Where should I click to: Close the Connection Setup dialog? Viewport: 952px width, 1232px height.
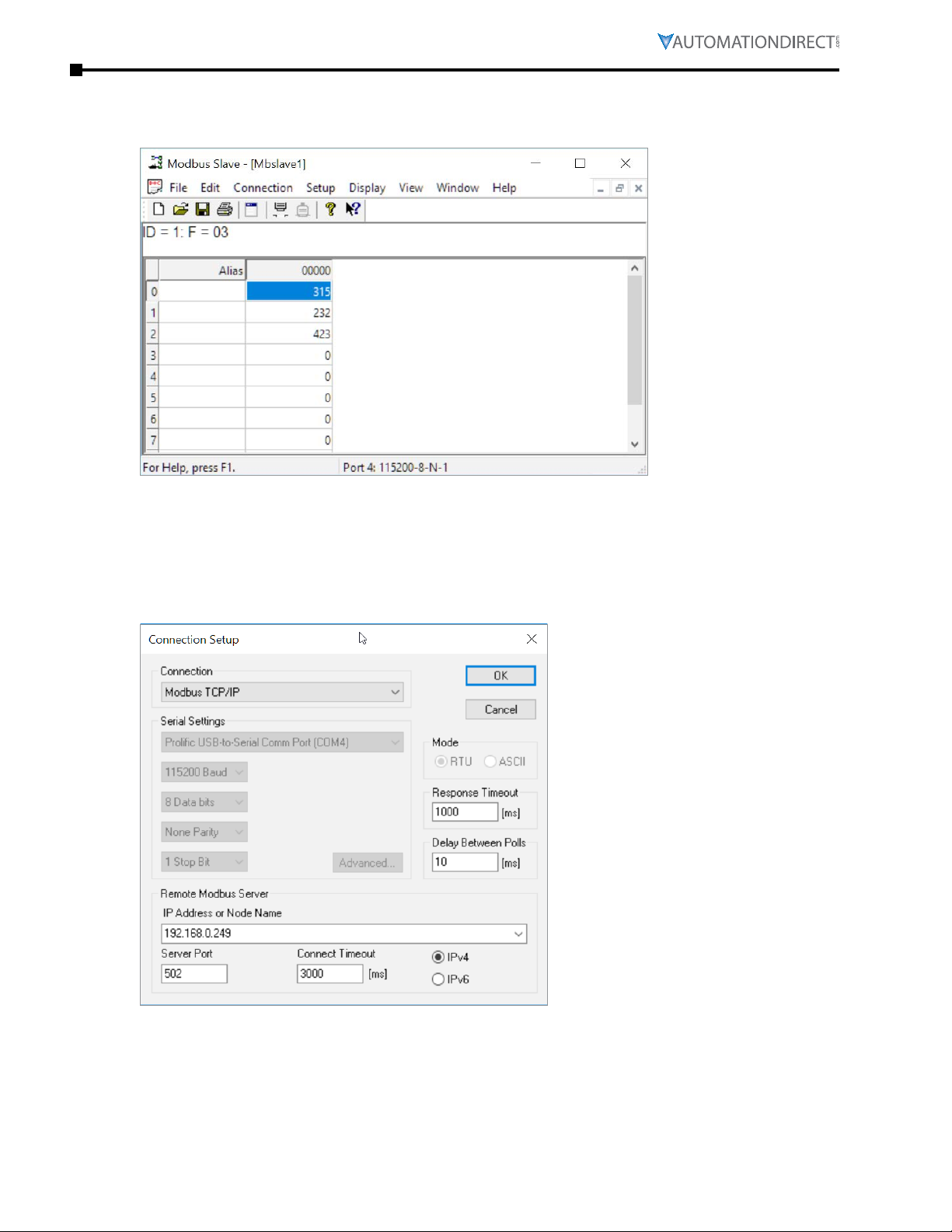(x=532, y=639)
